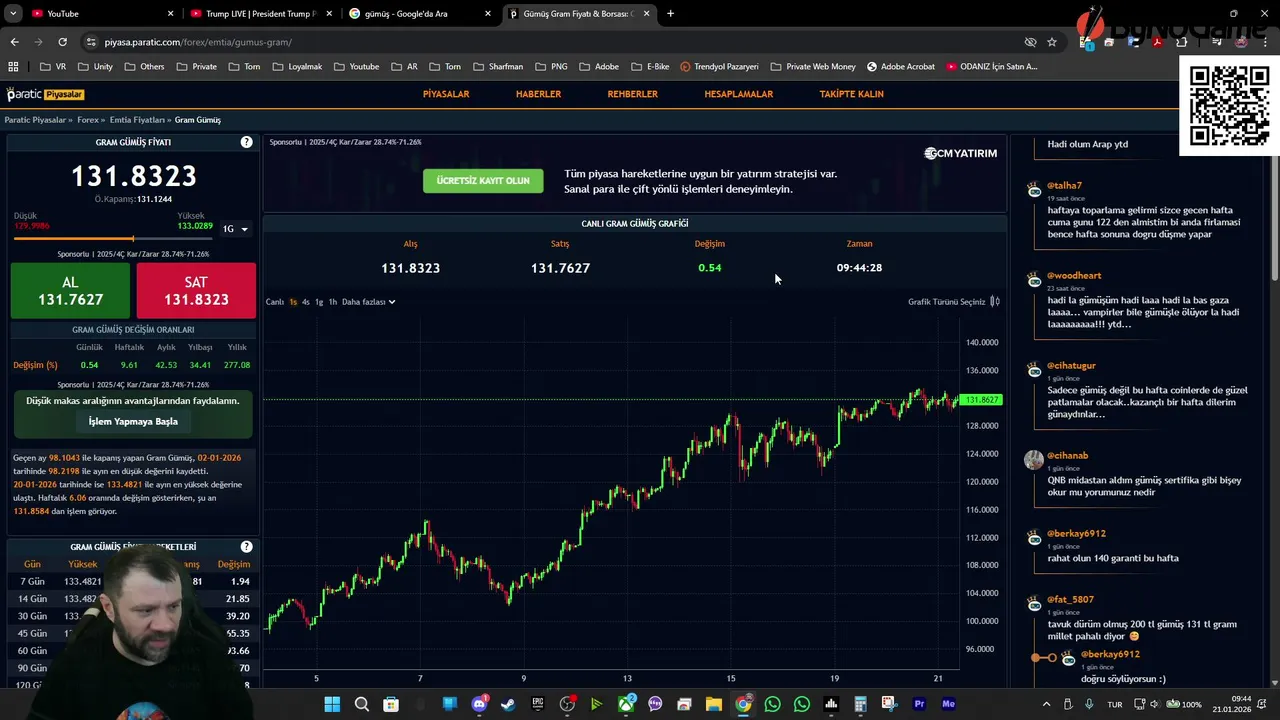Open the Chrome apps grid in bookmarks bar
The height and width of the screenshot is (720, 1280).
coord(13,67)
